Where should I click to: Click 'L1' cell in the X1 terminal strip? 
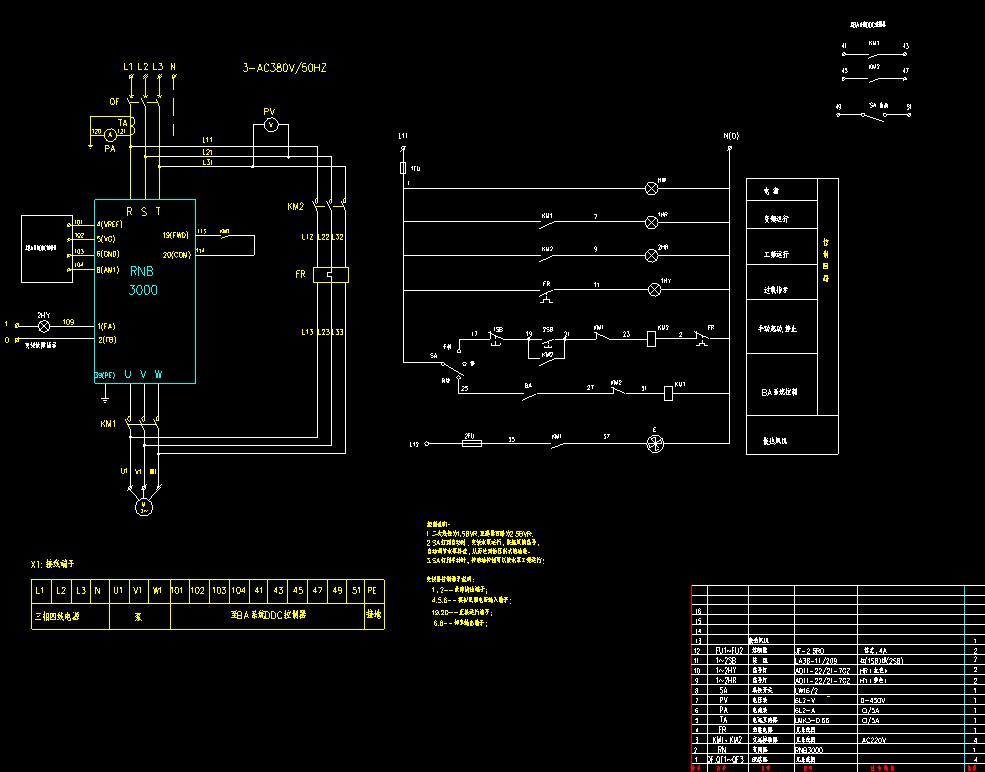click(40, 590)
